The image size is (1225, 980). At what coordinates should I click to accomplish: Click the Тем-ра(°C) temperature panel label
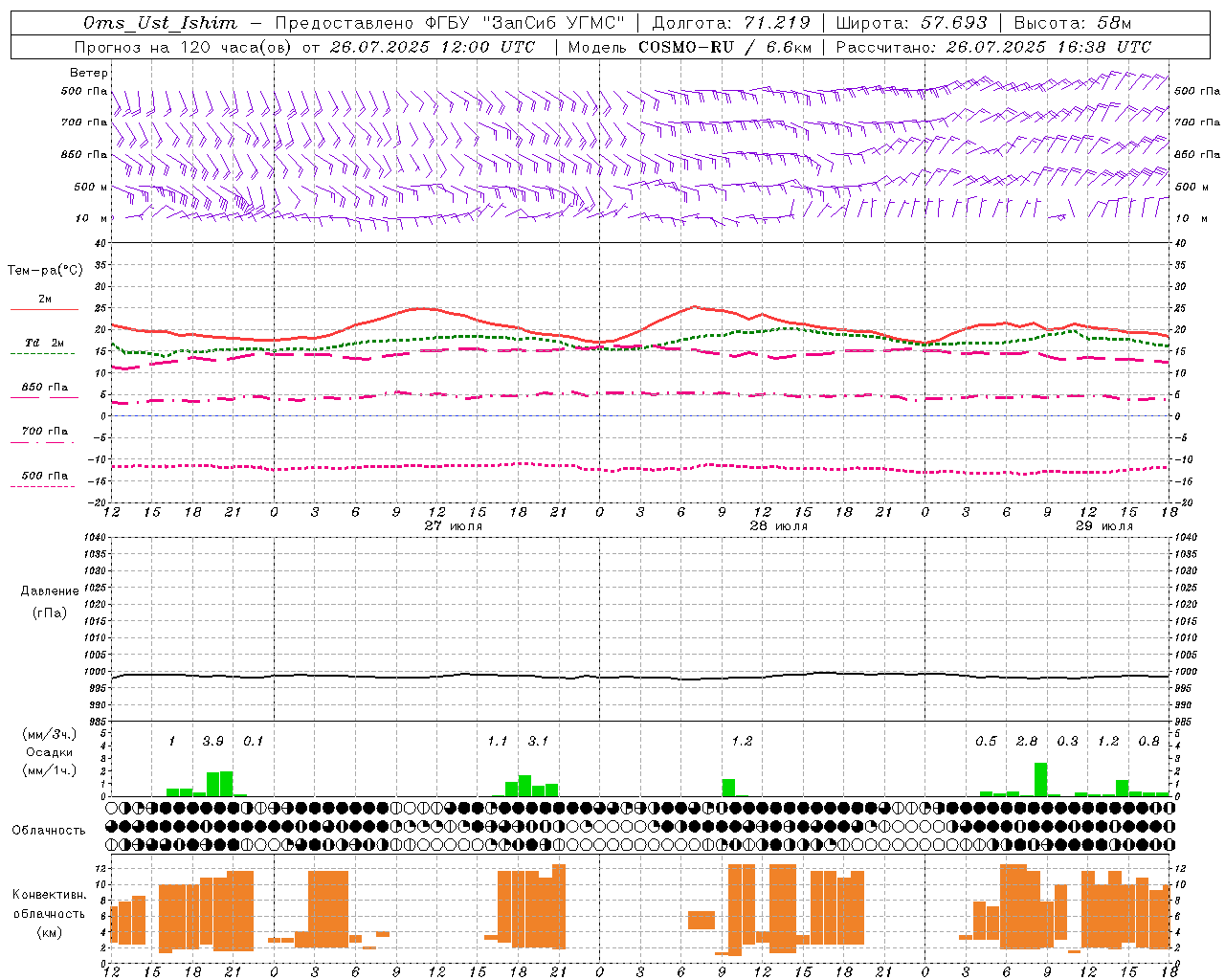(x=45, y=271)
